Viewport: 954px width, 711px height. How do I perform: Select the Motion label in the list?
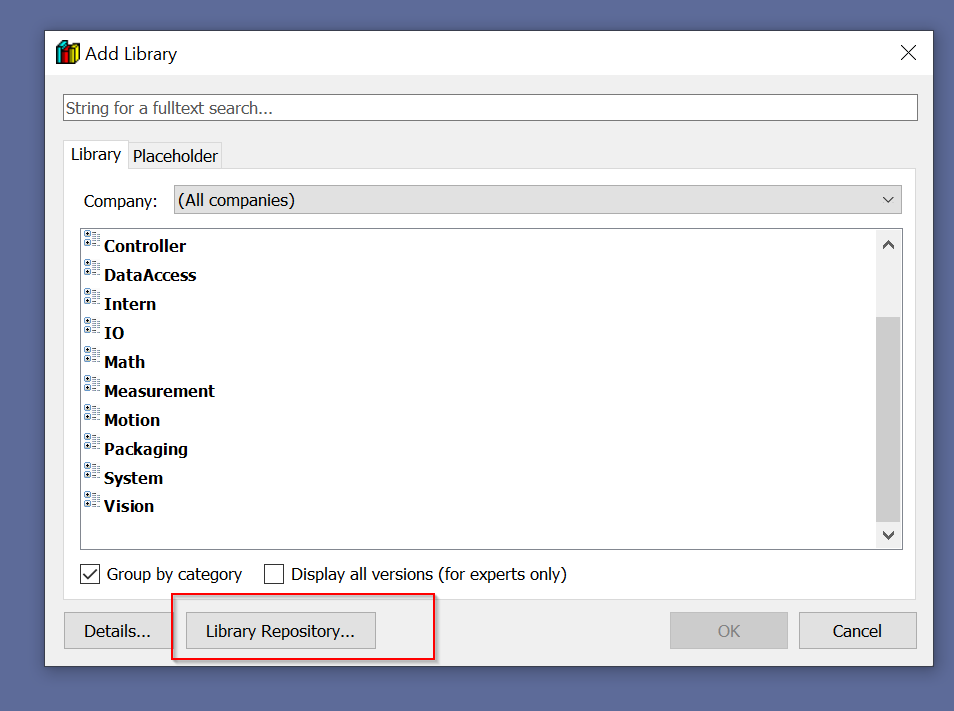tap(132, 420)
